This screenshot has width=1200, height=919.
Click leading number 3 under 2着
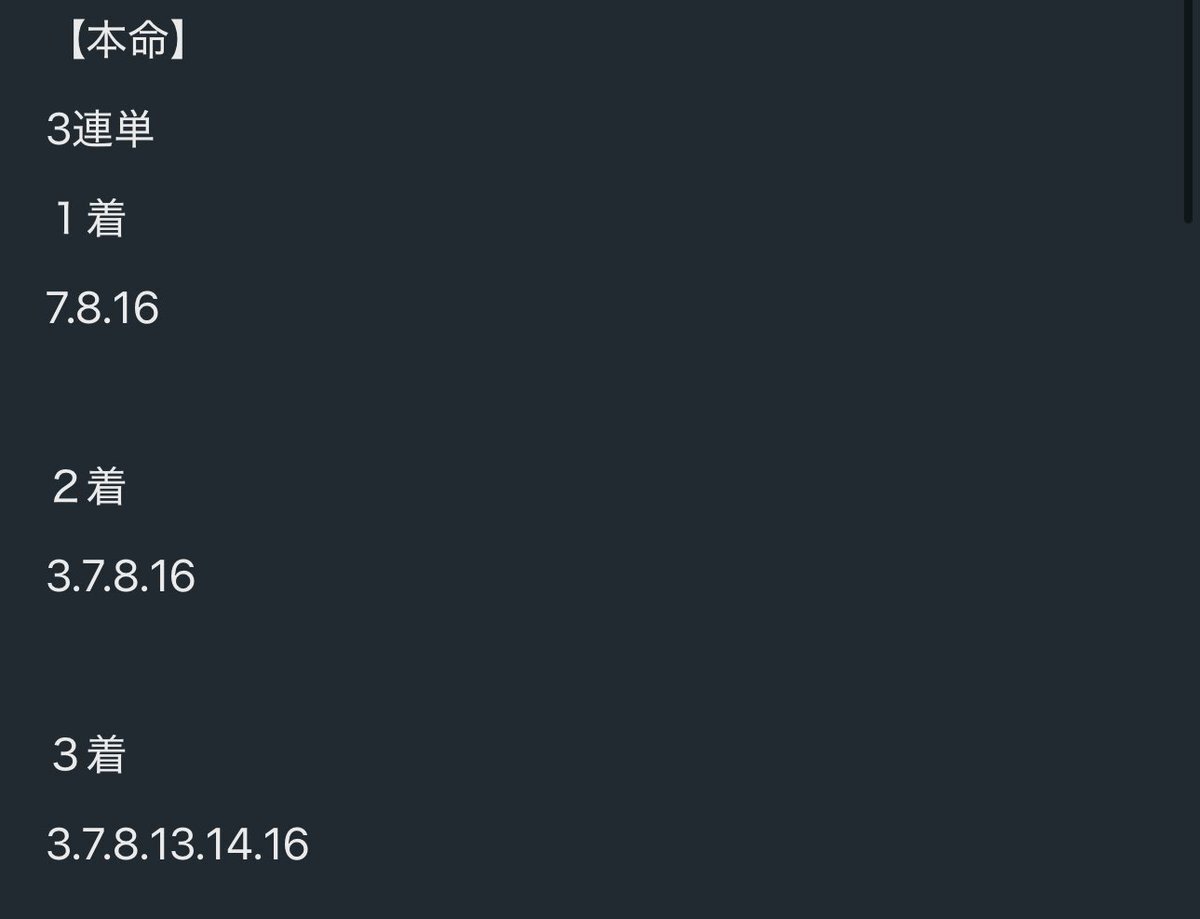(57, 577)
